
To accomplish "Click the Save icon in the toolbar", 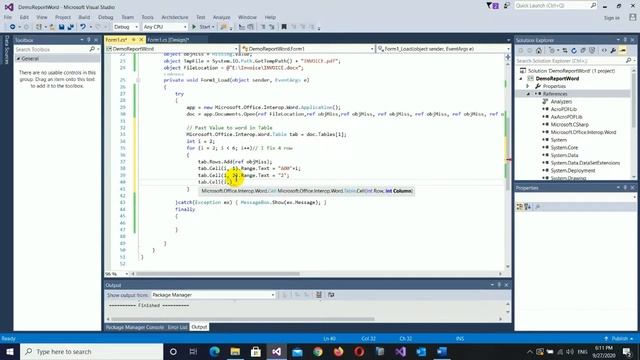I will [61, 27].
